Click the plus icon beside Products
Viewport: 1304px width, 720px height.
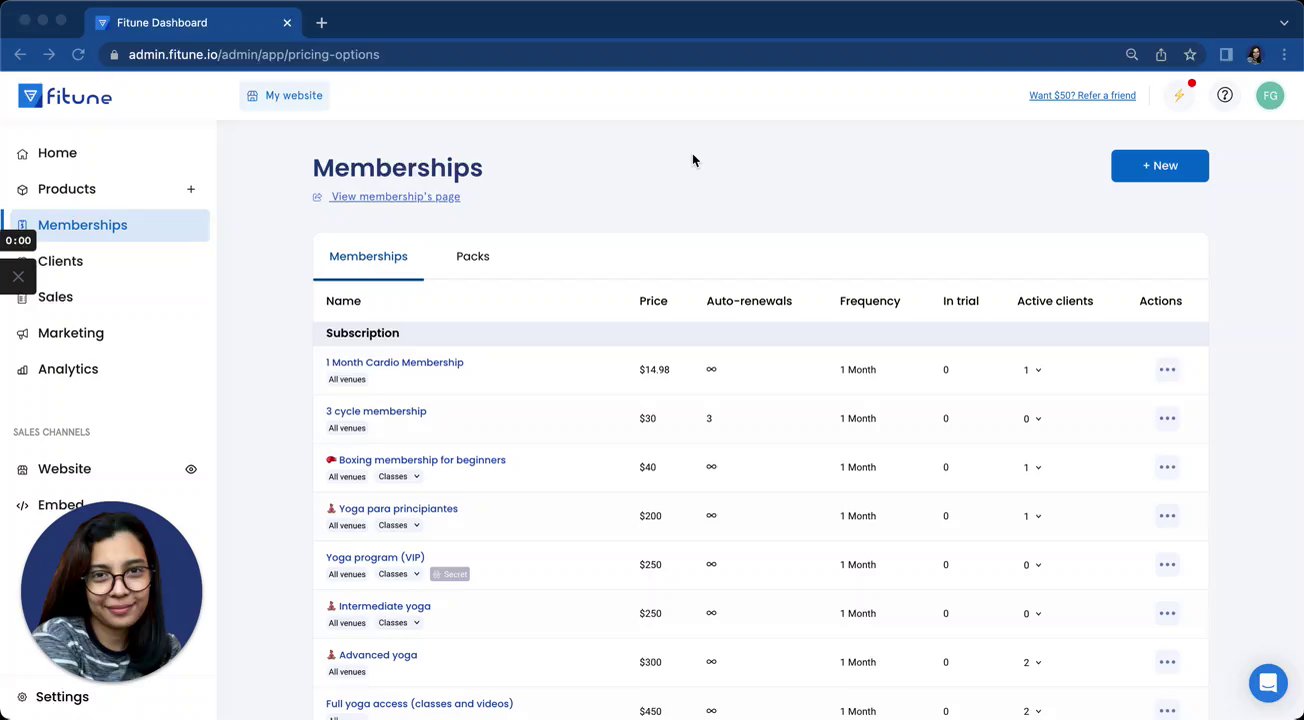(x=190, y=189)
